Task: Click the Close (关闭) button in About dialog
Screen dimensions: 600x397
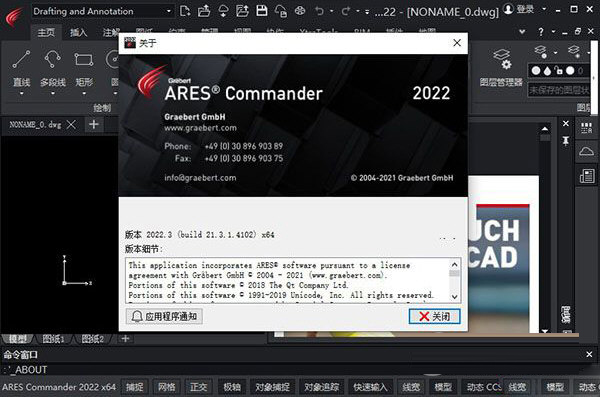Action: (x=434, y=316)
